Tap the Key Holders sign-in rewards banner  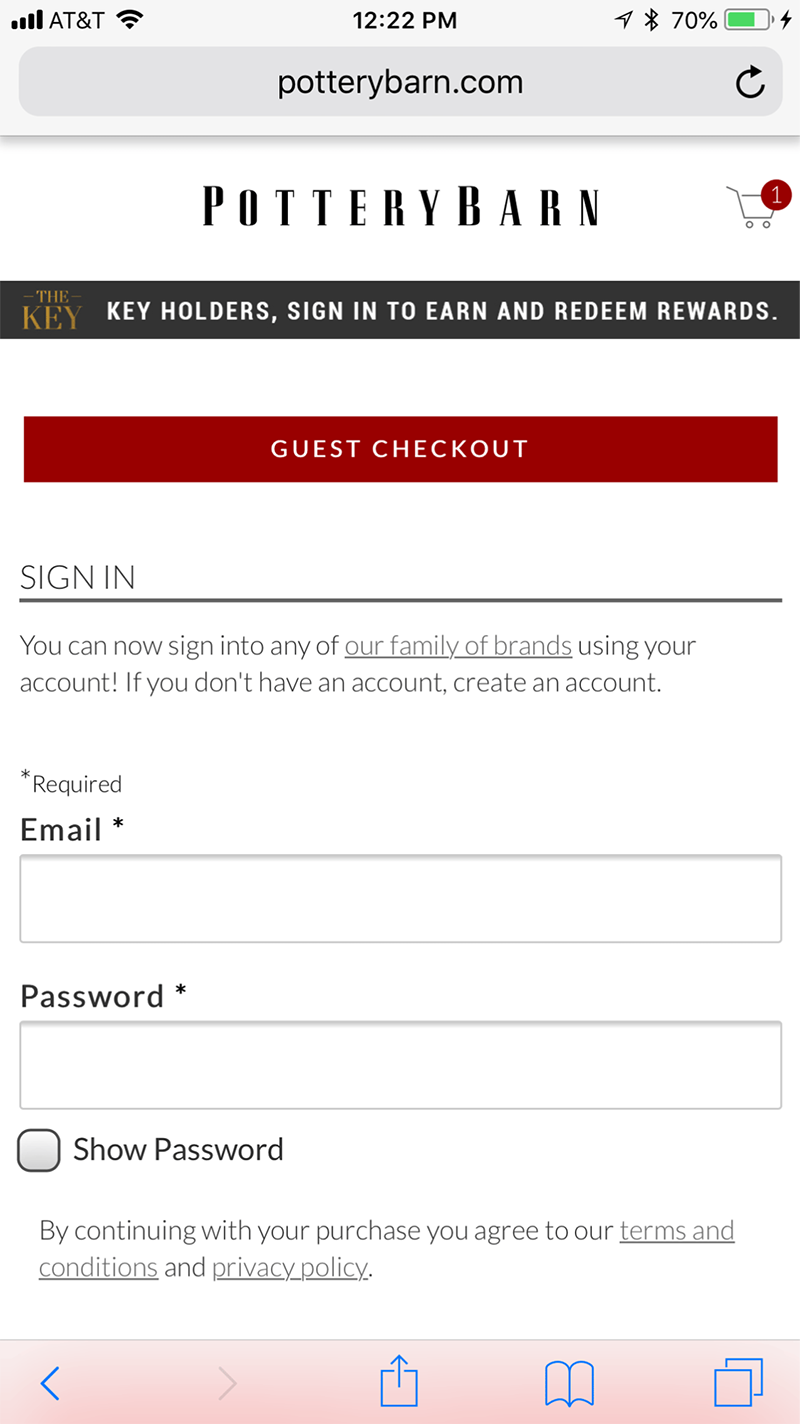pos(442,310)
